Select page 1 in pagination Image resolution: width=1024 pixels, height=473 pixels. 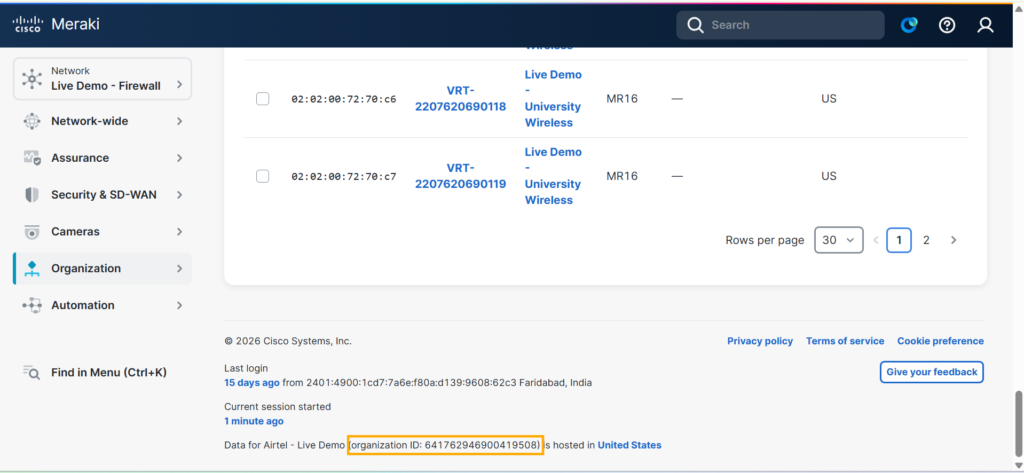click(899, 240)
